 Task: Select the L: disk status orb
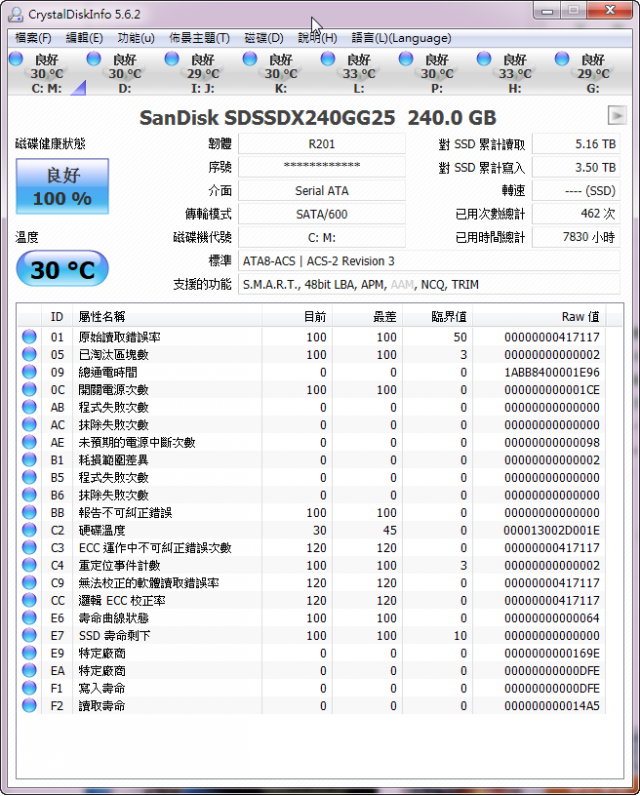point(328,59)
